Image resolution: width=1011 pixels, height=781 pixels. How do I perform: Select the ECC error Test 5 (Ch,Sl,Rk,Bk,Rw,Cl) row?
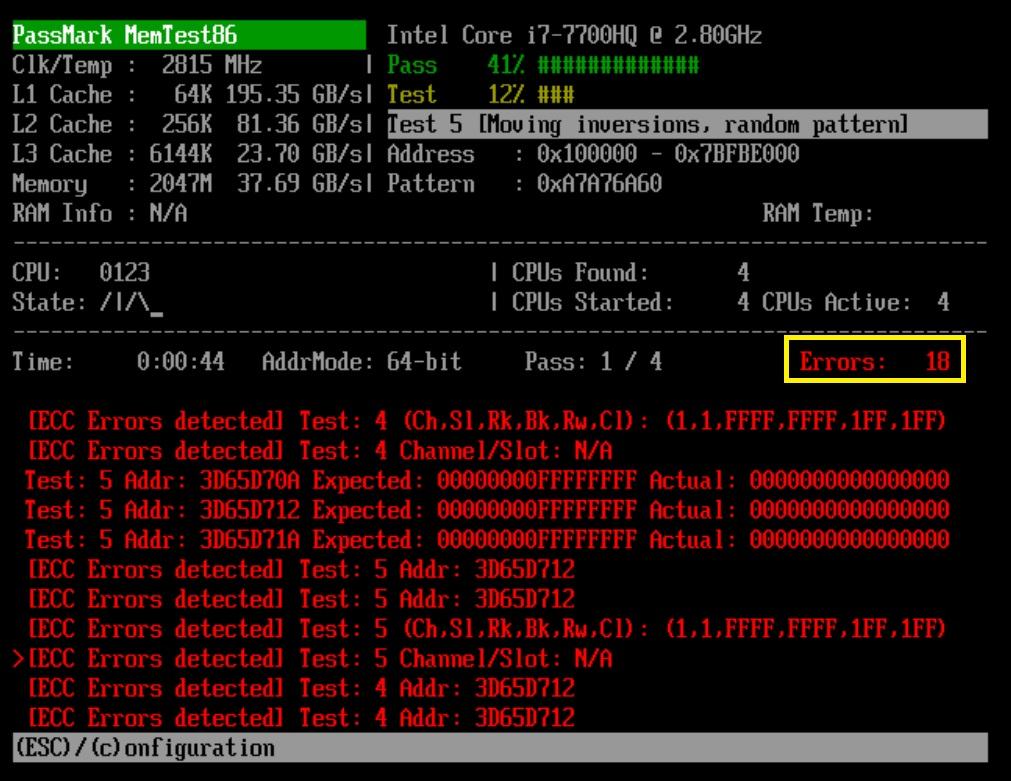(x=487, y=629)
